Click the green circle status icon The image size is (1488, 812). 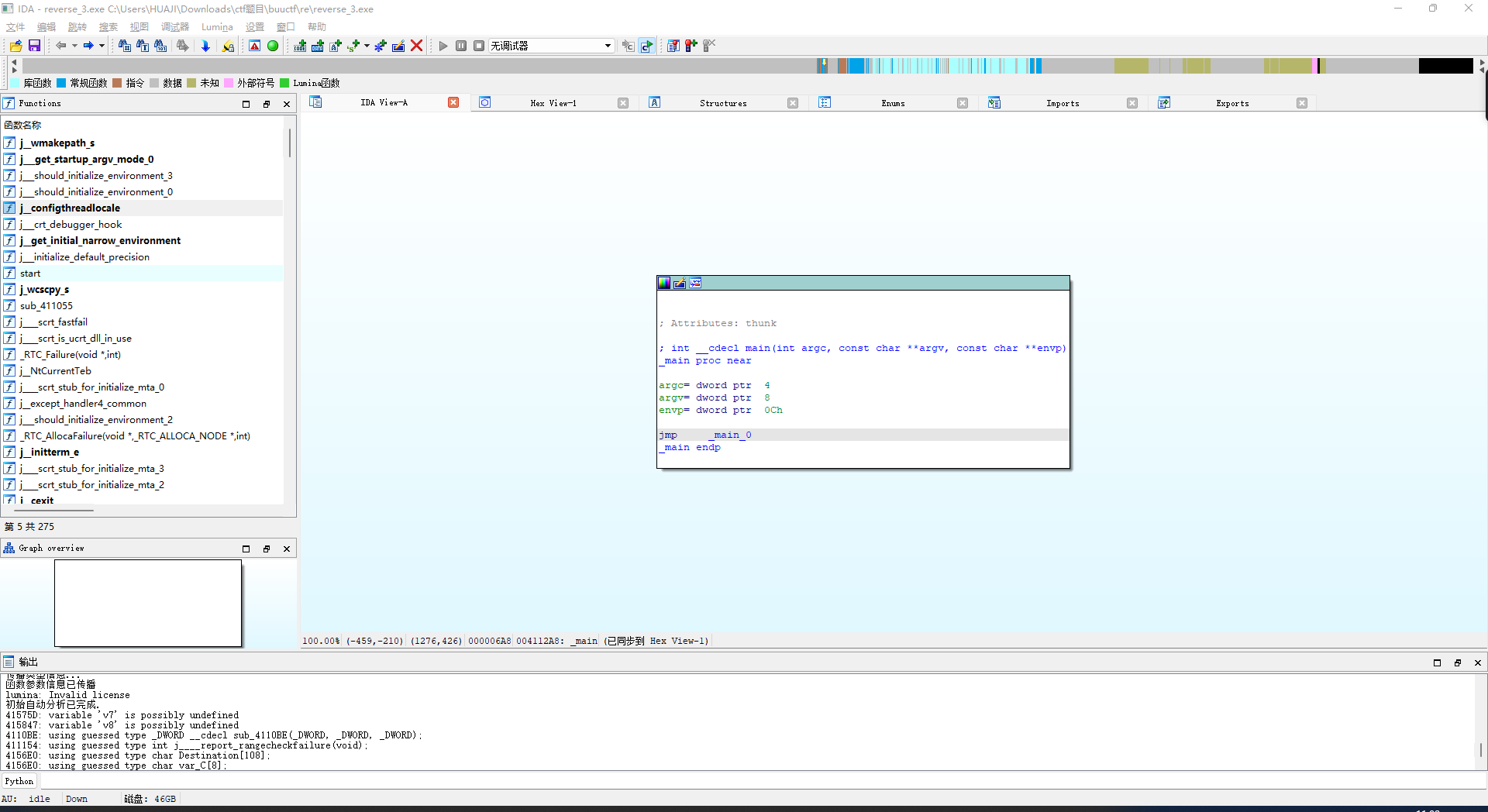(x=273, y=46)
